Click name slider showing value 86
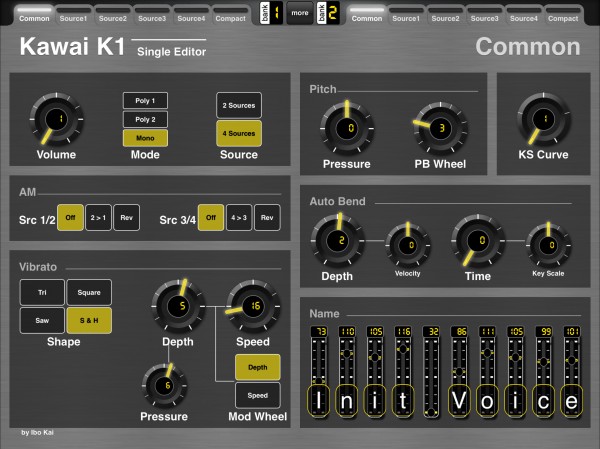Viewport: 600px width, 449px height. pyautogui.click(x=459, y=371)
